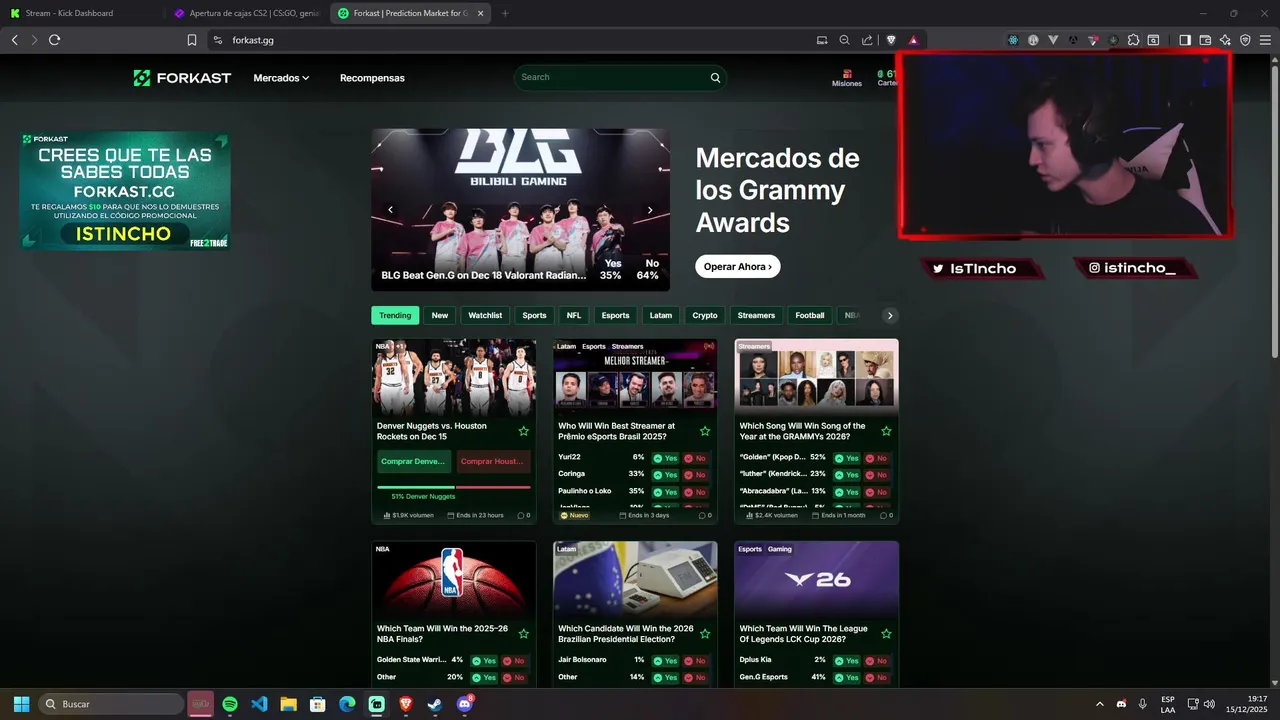Select the Streamers category tab
Screen dimensions: 1280x720
tap(756, 315)
